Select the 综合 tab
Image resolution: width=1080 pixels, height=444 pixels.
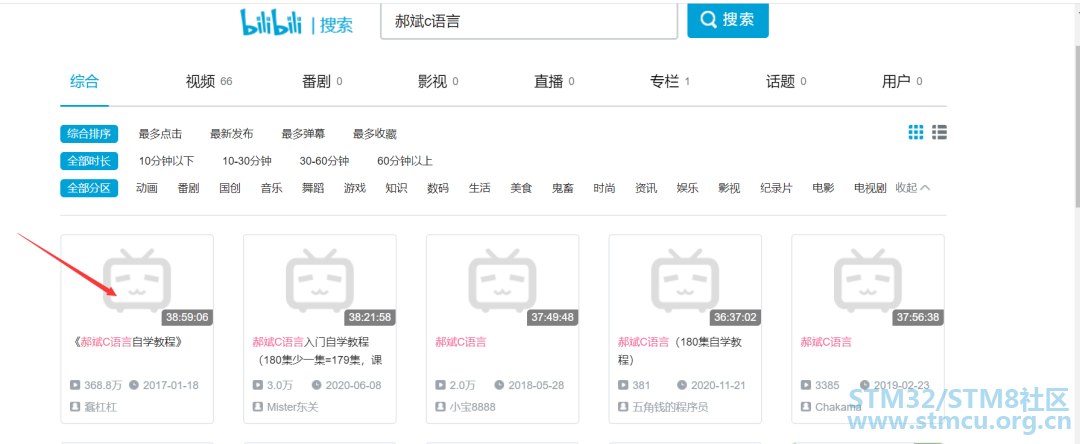tap(85, 82)
